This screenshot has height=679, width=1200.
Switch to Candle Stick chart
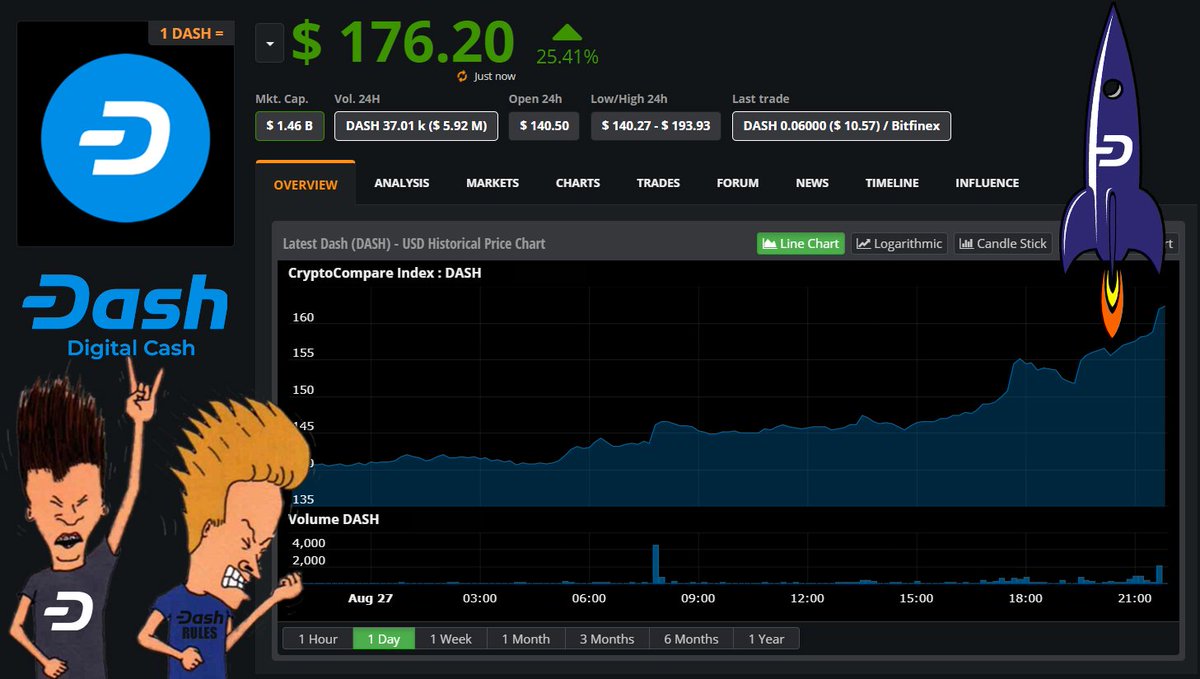coord(1004,243)
